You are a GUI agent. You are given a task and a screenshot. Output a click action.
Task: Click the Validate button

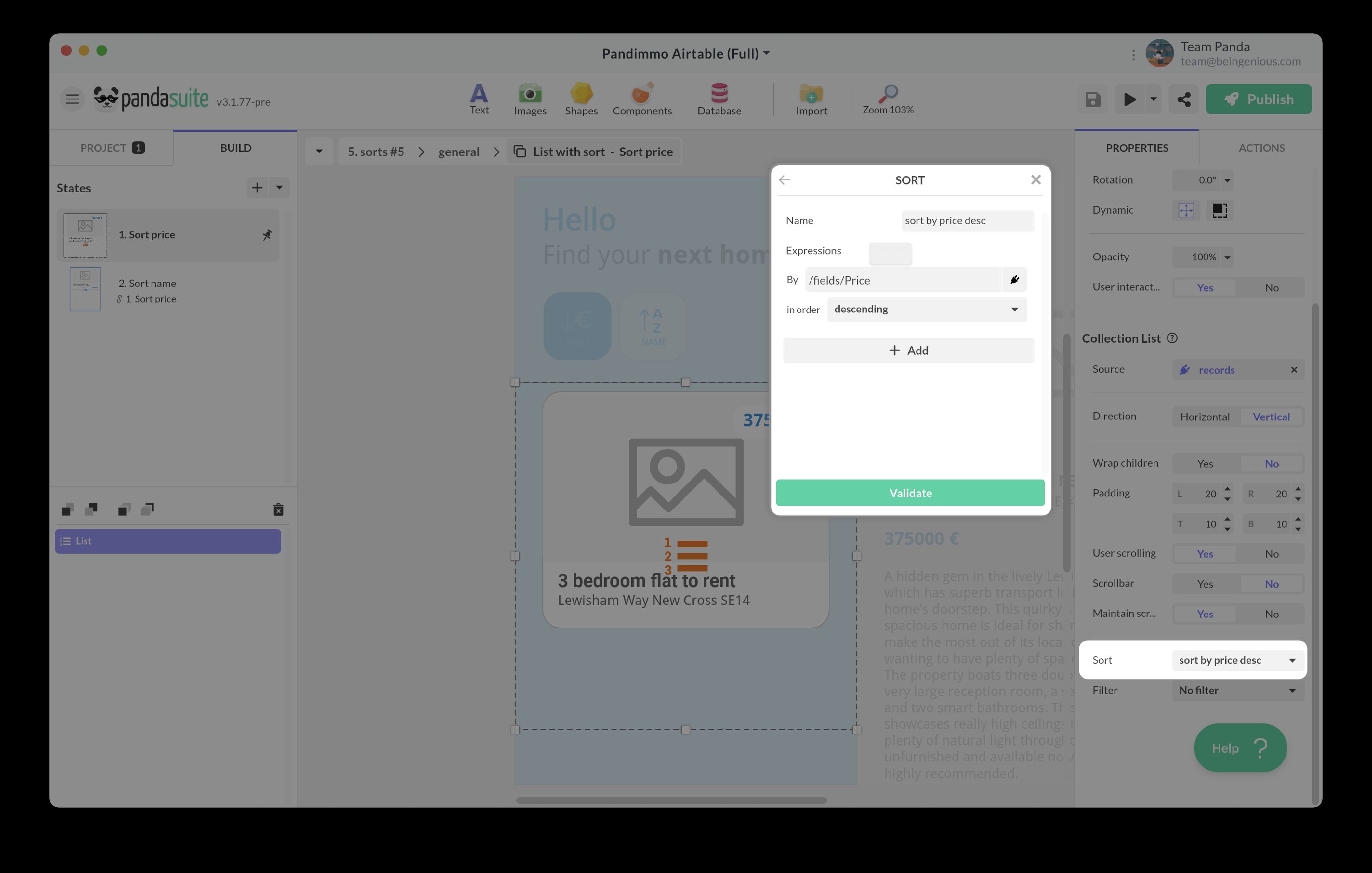click(x=910, y=493)
